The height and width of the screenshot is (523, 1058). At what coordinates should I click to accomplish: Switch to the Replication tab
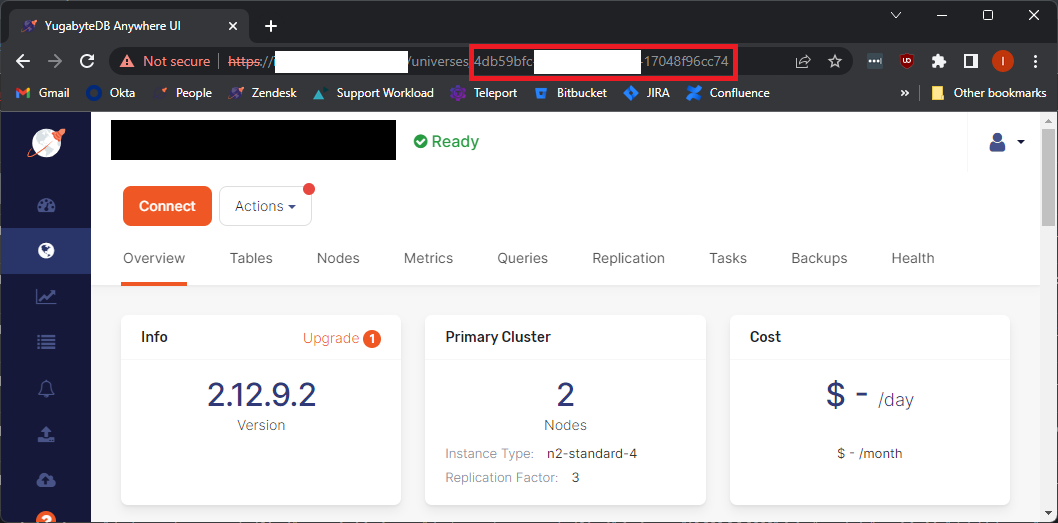pos(628,258)
